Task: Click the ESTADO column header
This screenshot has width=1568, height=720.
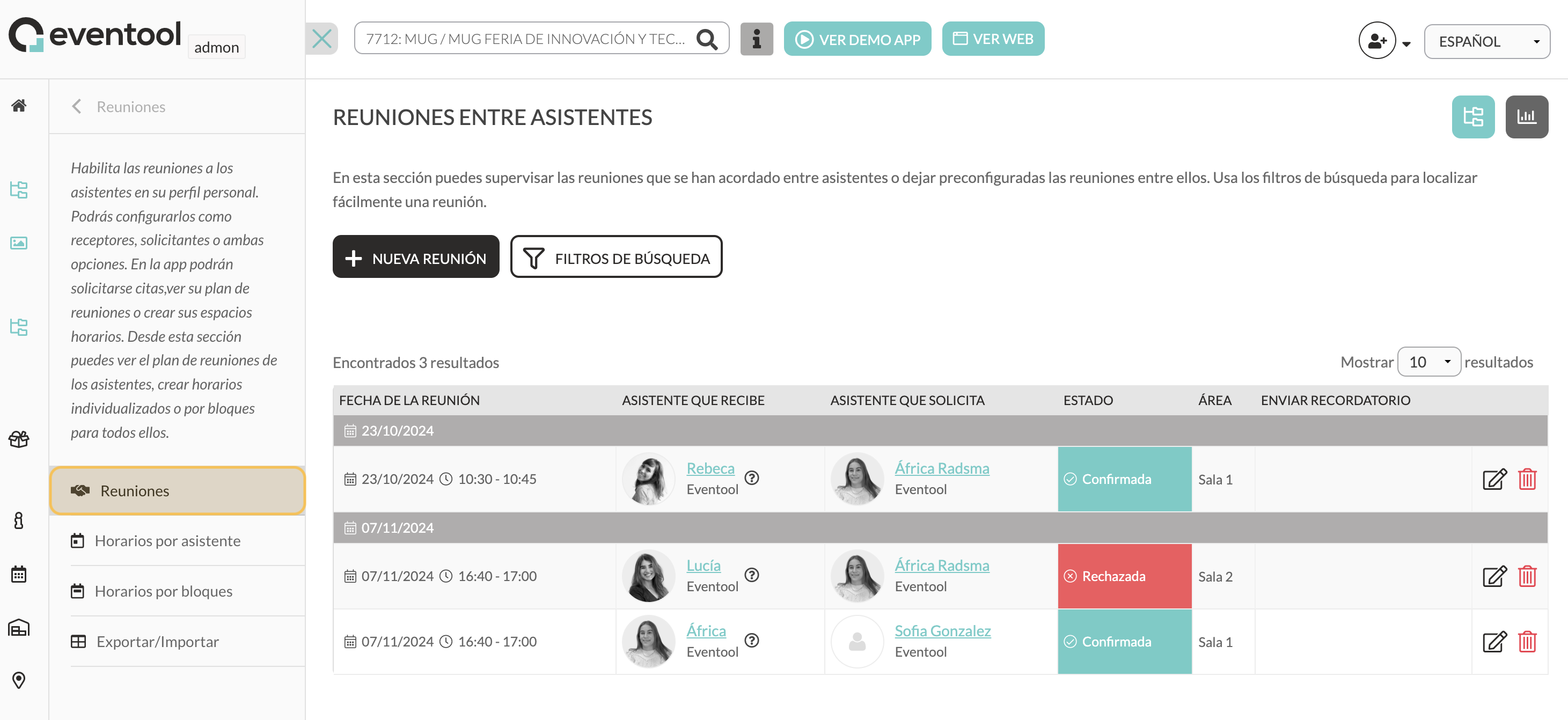Action: tap(1088, 400)
